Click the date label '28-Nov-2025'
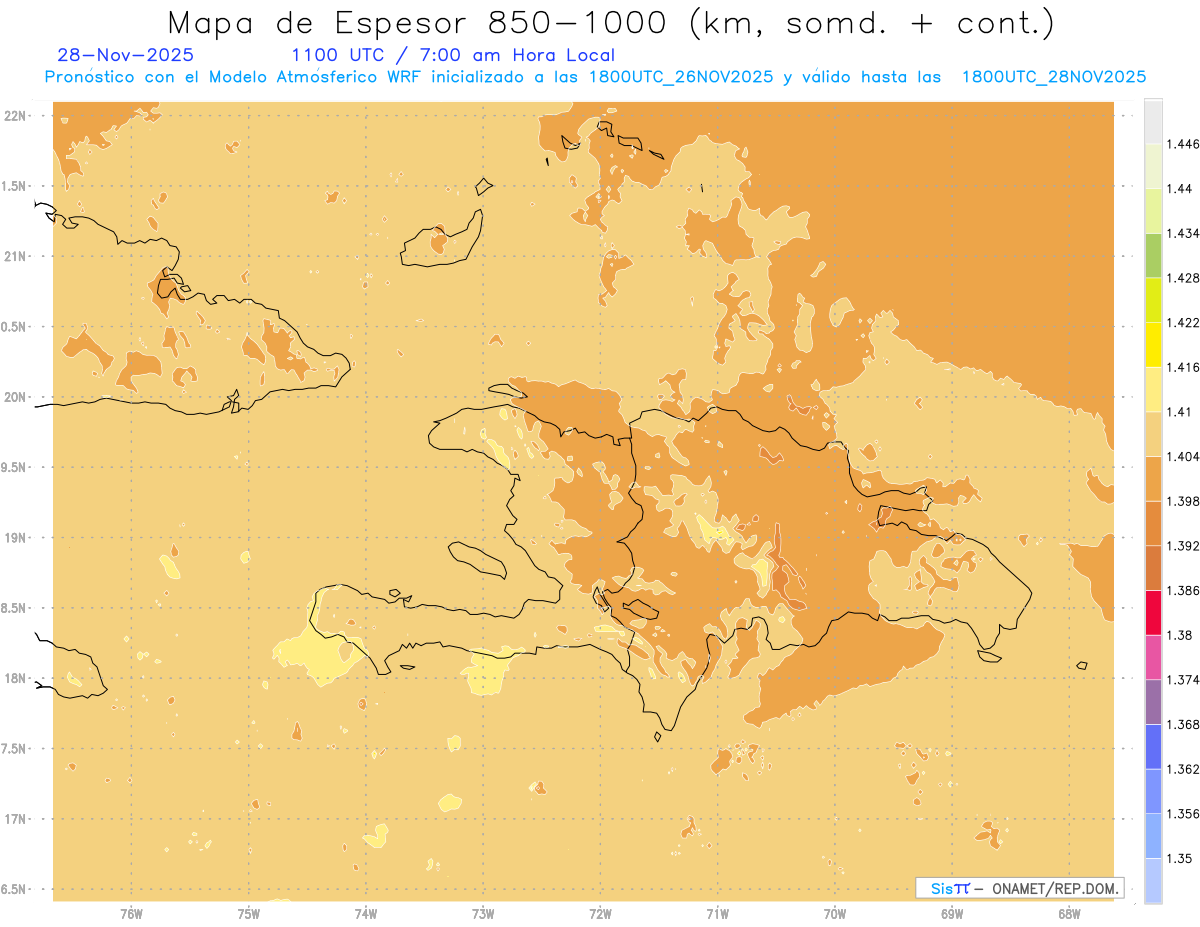The width and height of the screenshot is (1200, 927). (126, 56)
